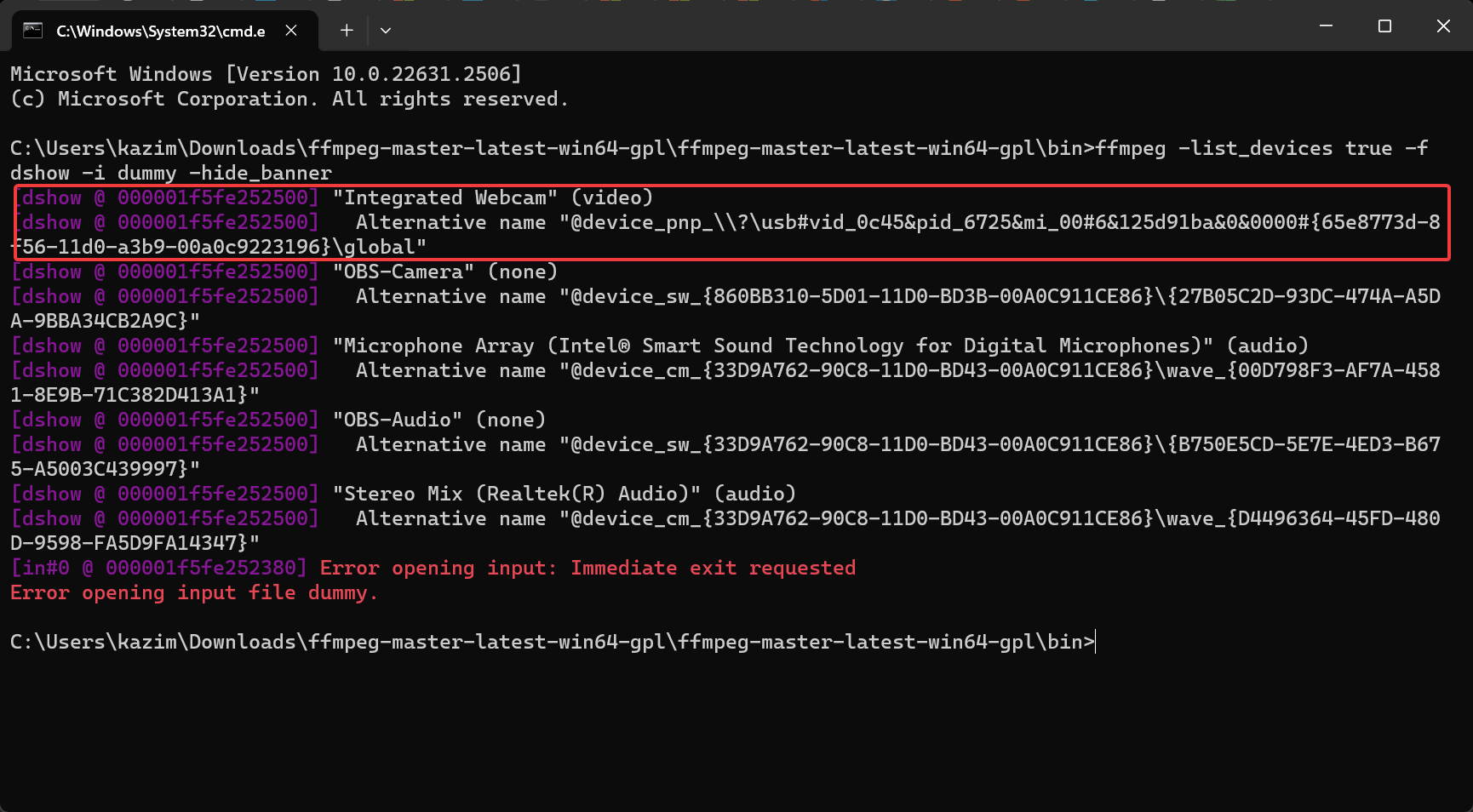This screenshot has width=1473, height=812.
Task: Close the Windows Terminal window
Action: click(x=1443, y=26)
